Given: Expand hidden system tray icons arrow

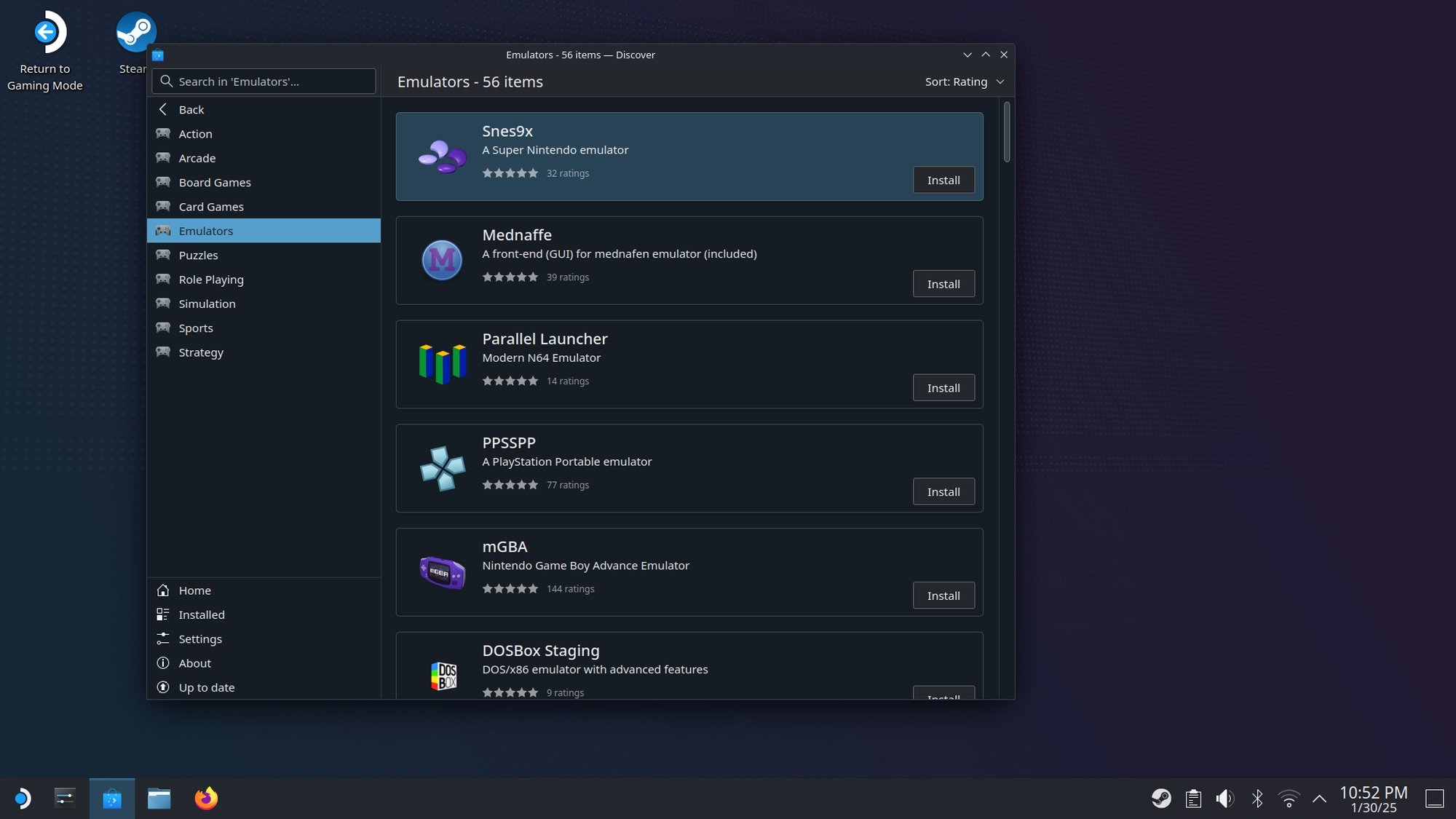Looking at the screenshot, I should (1319, 799).
